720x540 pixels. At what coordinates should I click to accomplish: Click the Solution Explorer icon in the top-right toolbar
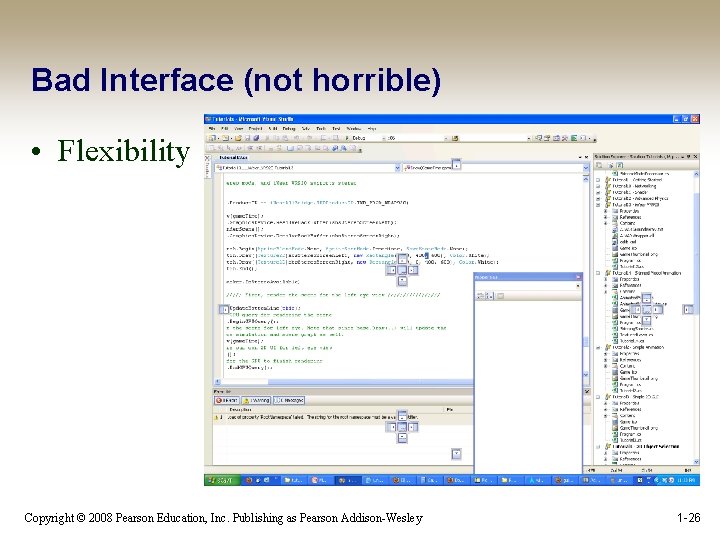(539, 138)
